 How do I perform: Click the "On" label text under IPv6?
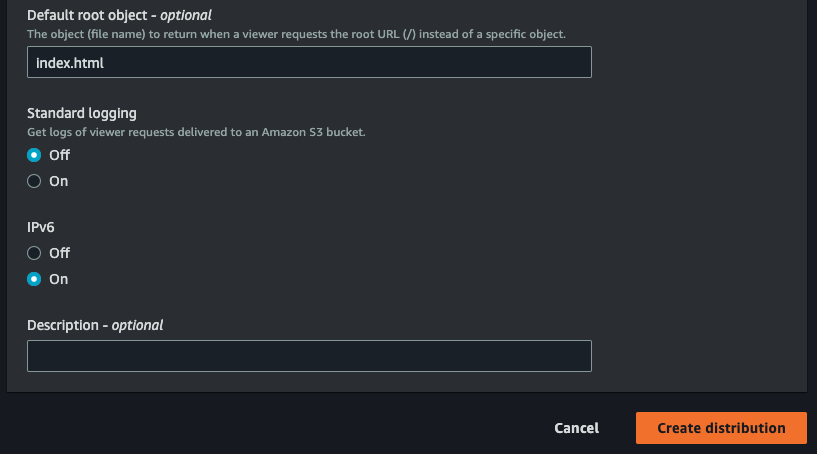tap(58, 279)
